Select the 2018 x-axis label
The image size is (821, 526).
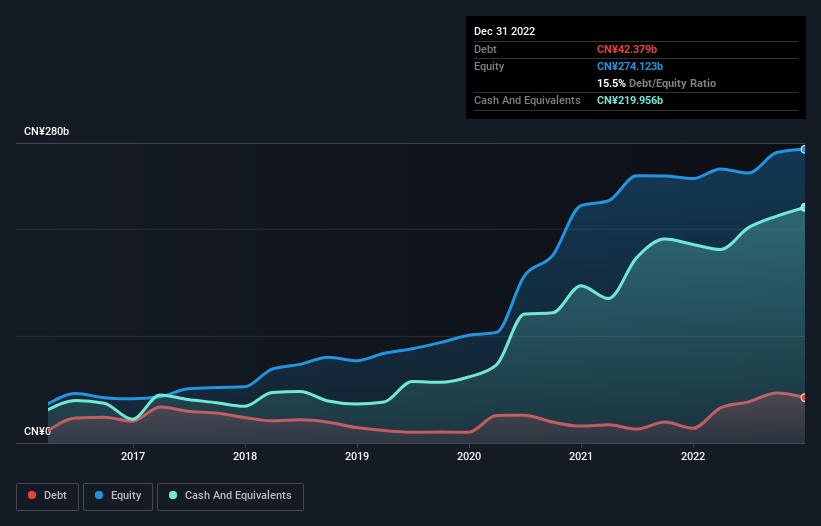coord(245,456)
